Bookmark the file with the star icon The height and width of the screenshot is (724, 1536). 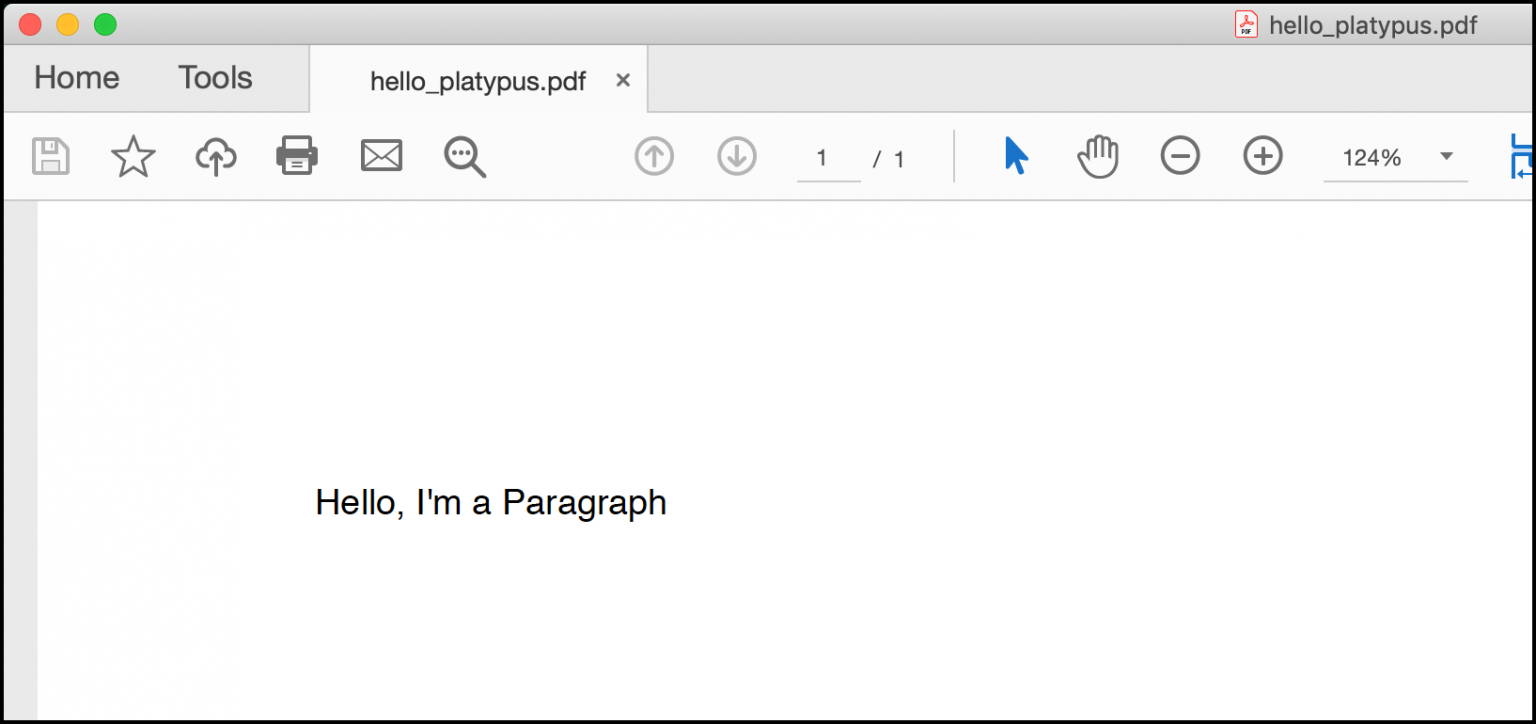point(133,157)
